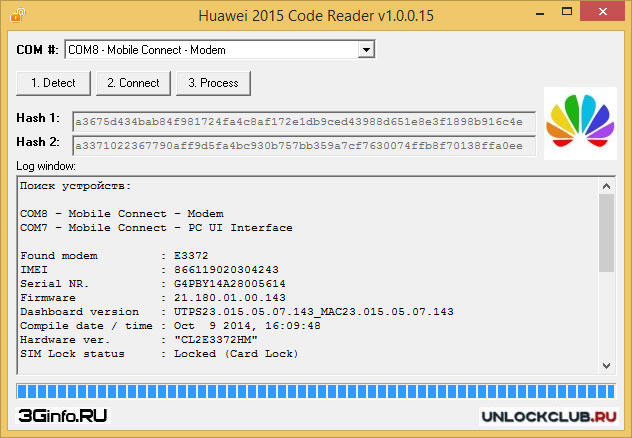Click the blue progress bar

(x=316, y=391)
